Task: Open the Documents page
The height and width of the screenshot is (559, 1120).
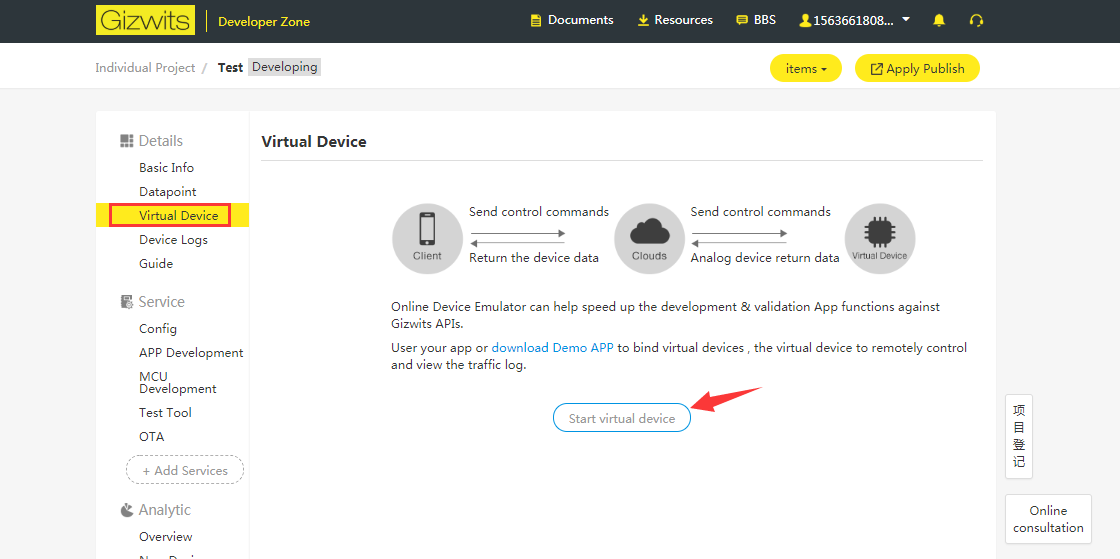Action: click(580, 20)
